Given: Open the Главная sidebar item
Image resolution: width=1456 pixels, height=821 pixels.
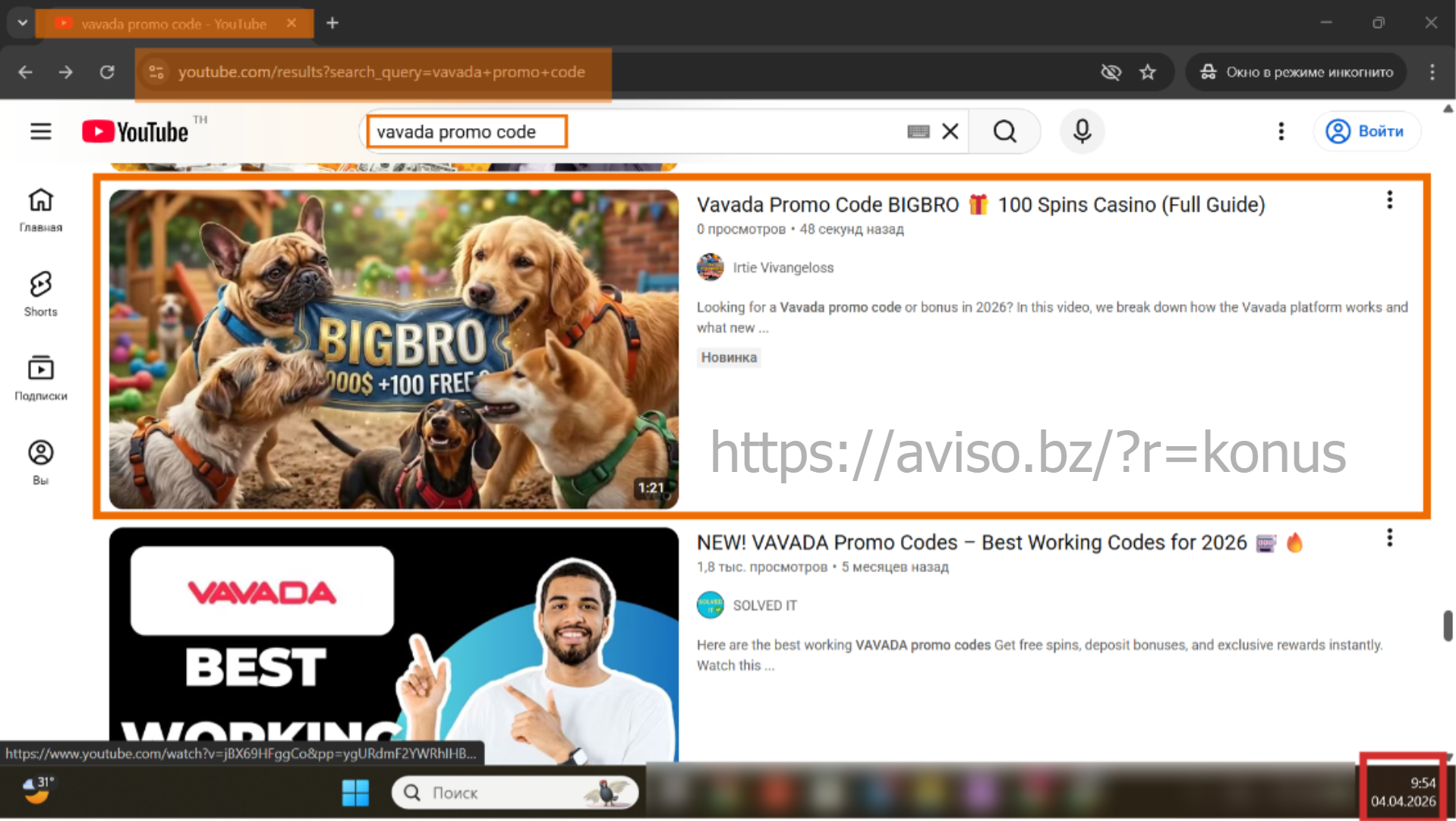Looking at the screenshot, I should [41, 210].
